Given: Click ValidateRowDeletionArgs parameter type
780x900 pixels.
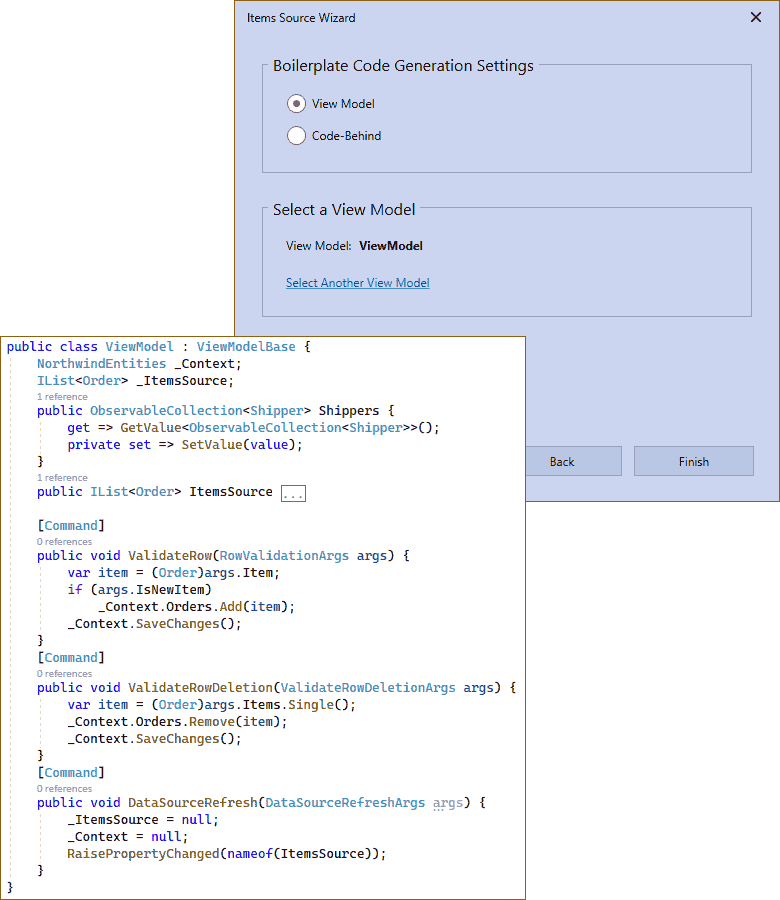Looking at the screenshot, I should click(368, 688).
